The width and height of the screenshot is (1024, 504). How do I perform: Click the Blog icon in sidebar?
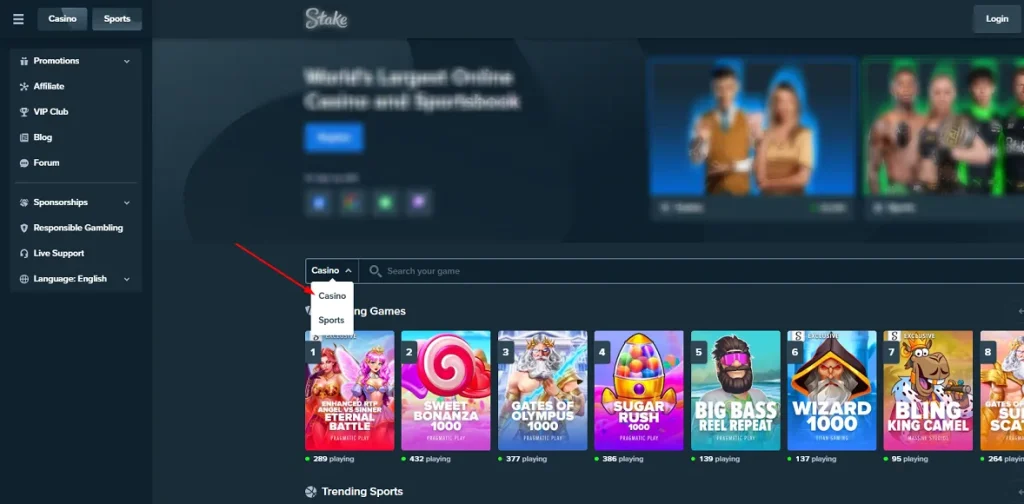click(24, 137)
